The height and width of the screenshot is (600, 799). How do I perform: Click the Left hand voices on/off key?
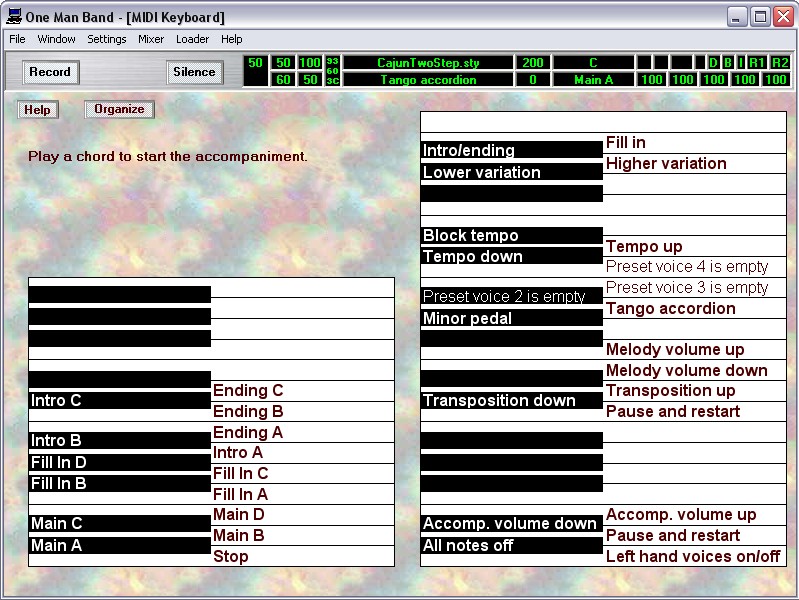(x=695, y=556)
